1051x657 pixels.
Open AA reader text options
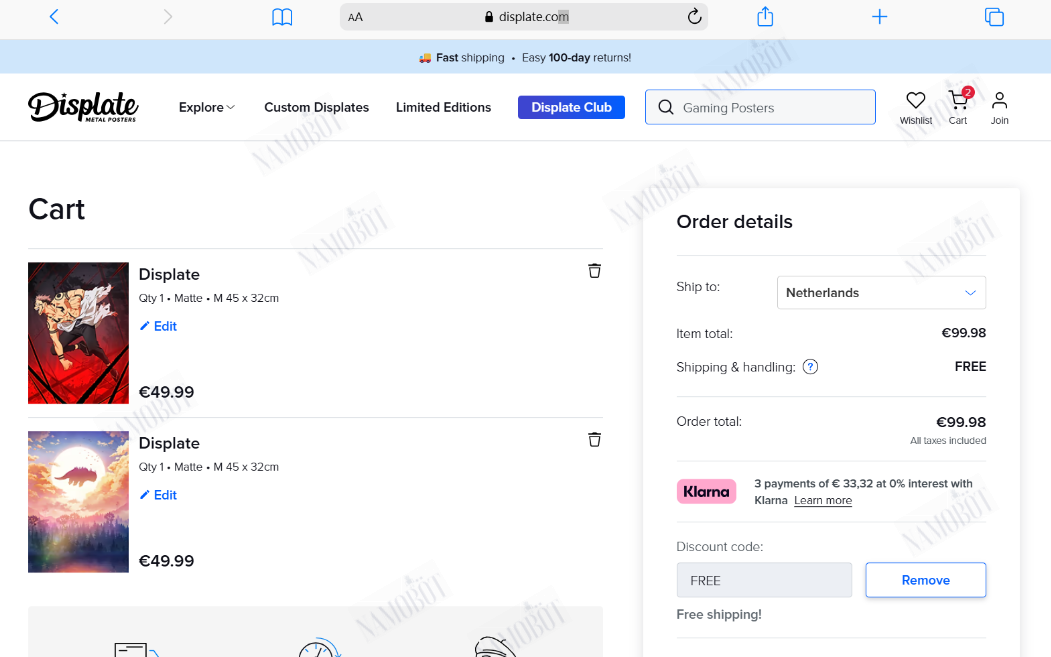355,17
